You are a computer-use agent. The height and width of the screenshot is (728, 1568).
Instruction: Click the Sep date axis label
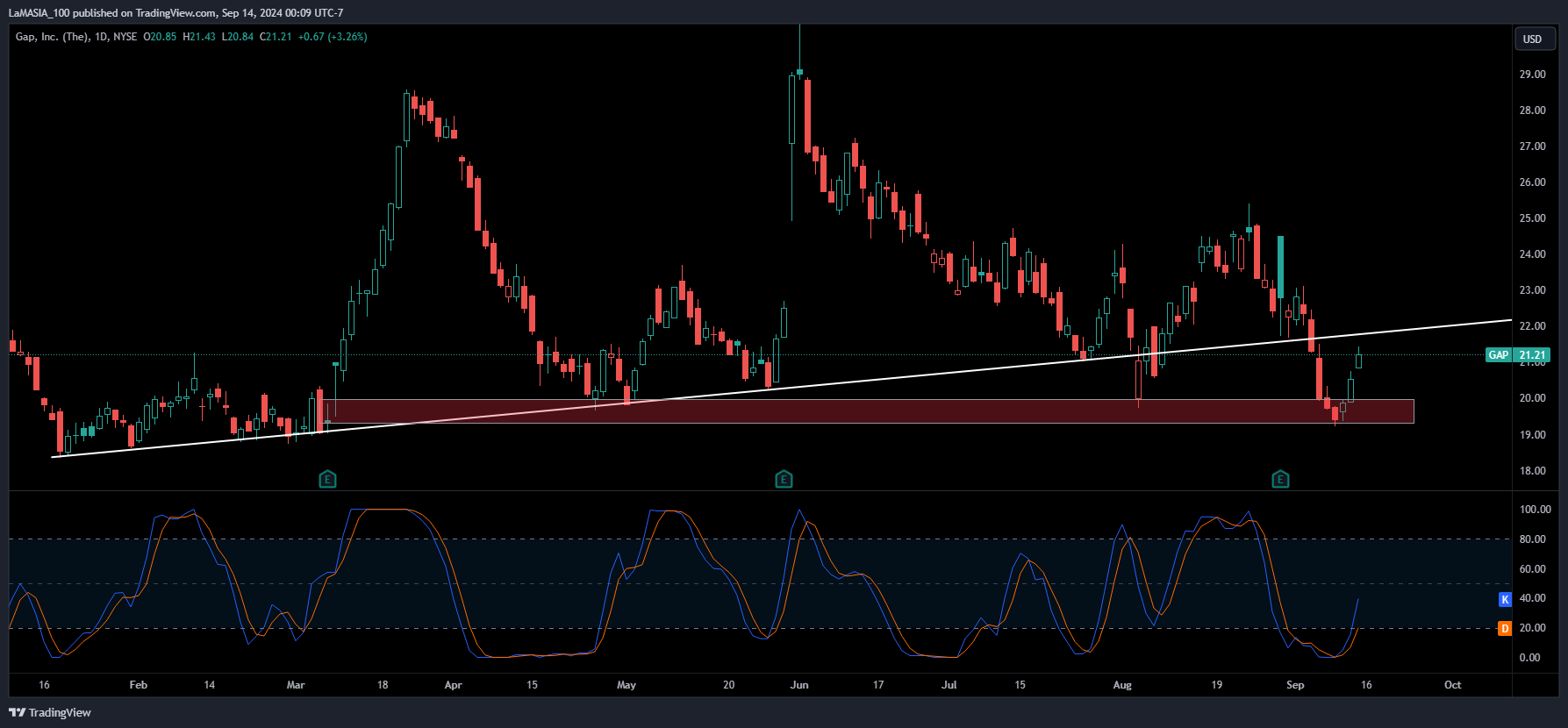[1295, 685]
